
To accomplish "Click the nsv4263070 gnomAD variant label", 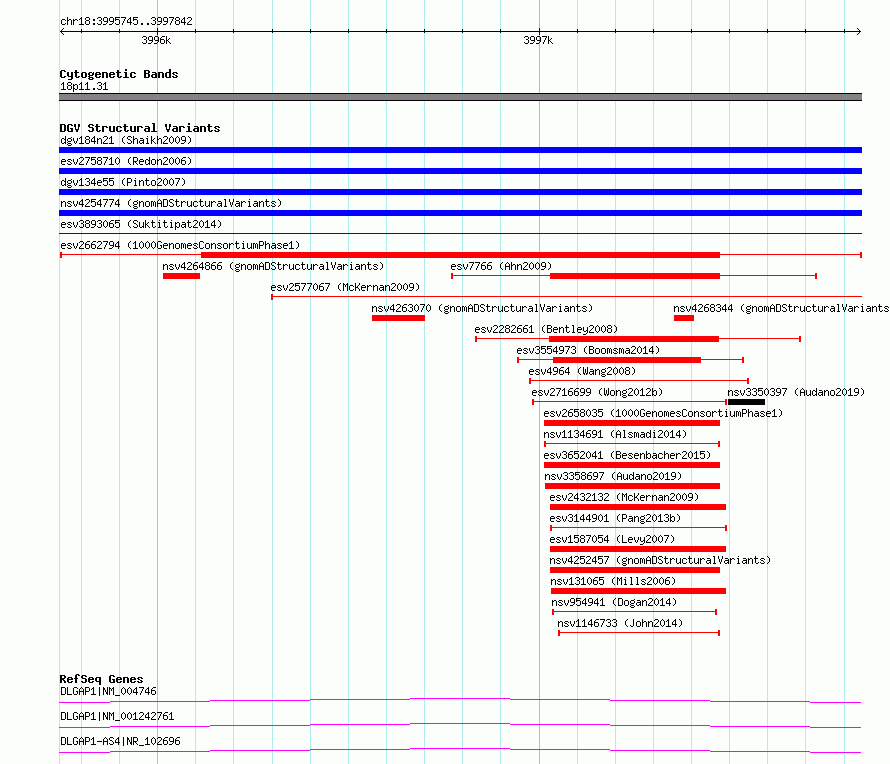I will click(x=482, y=308).
